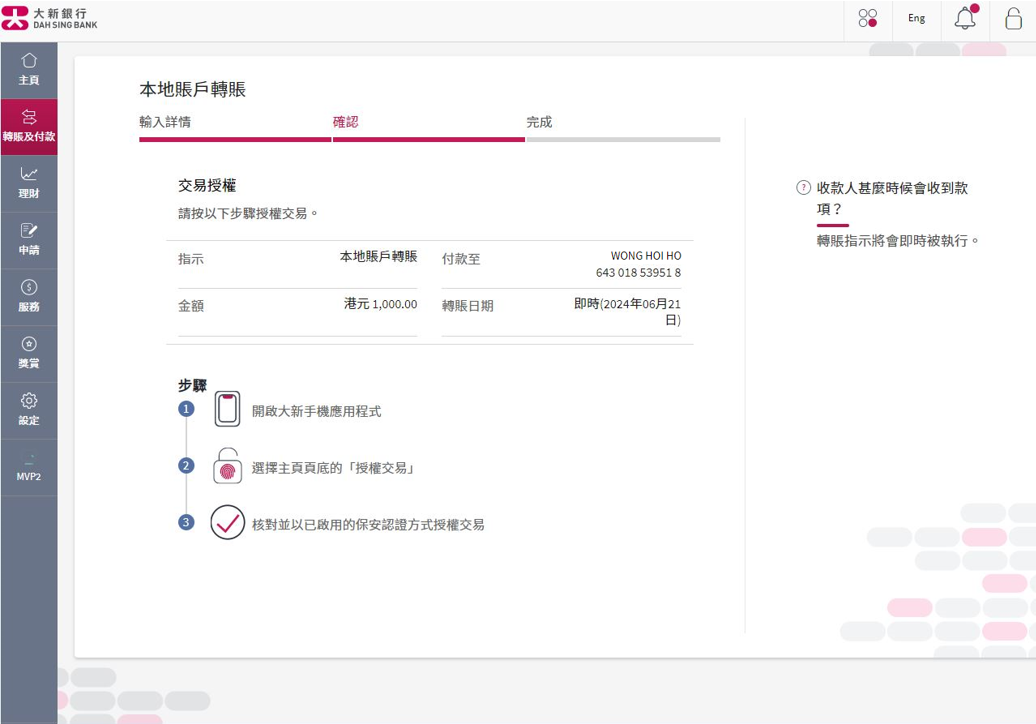Click the Dah Sing Bank logo
The height and width of the screenshot is (724, 1036).
tap(50, 18)
